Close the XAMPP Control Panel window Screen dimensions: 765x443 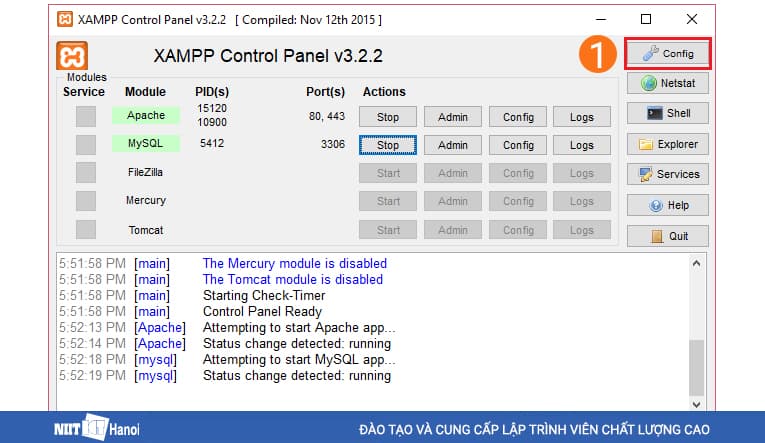click(x=692, y=20)
